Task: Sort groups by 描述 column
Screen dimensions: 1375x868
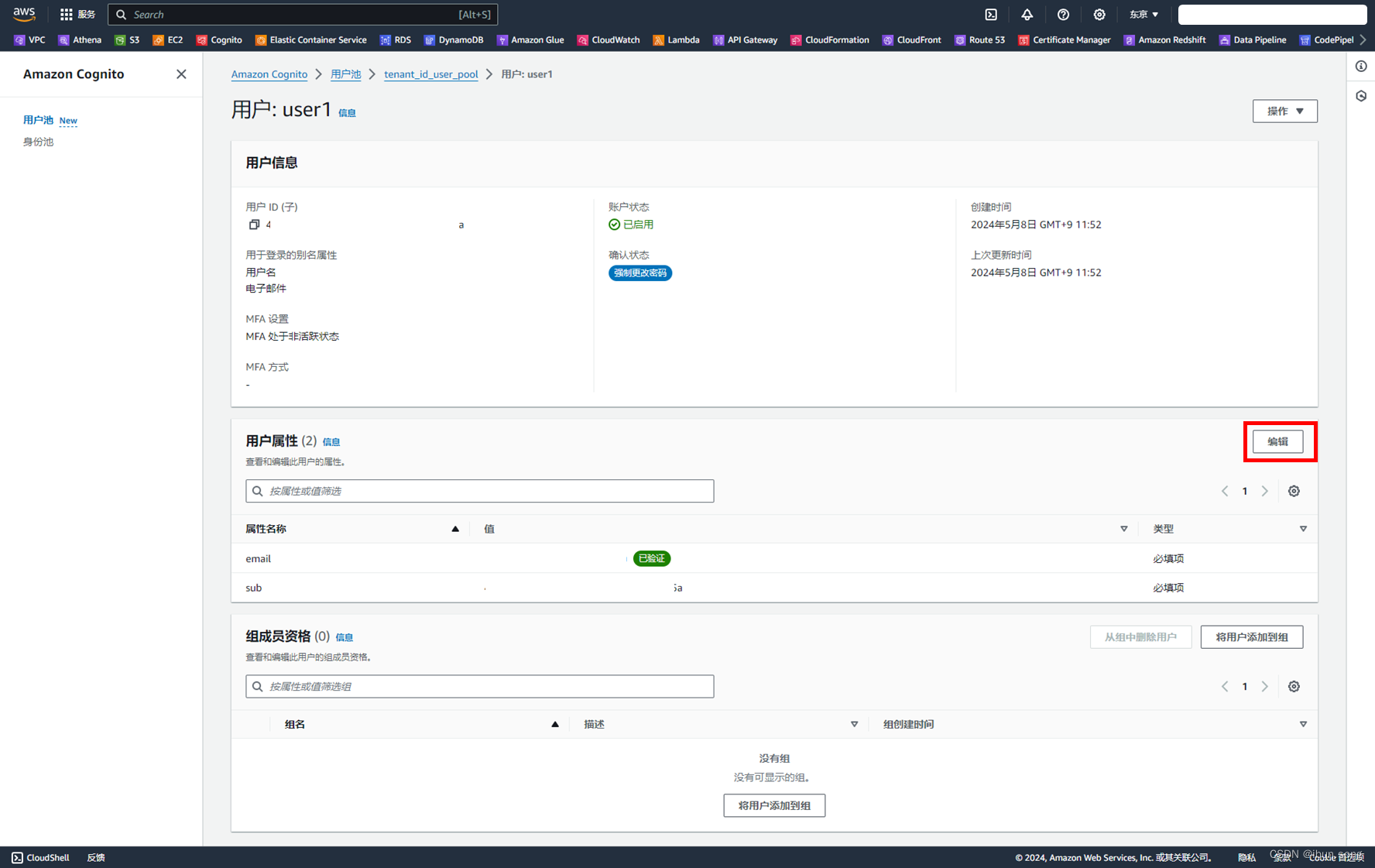Action: click(855, 724)
